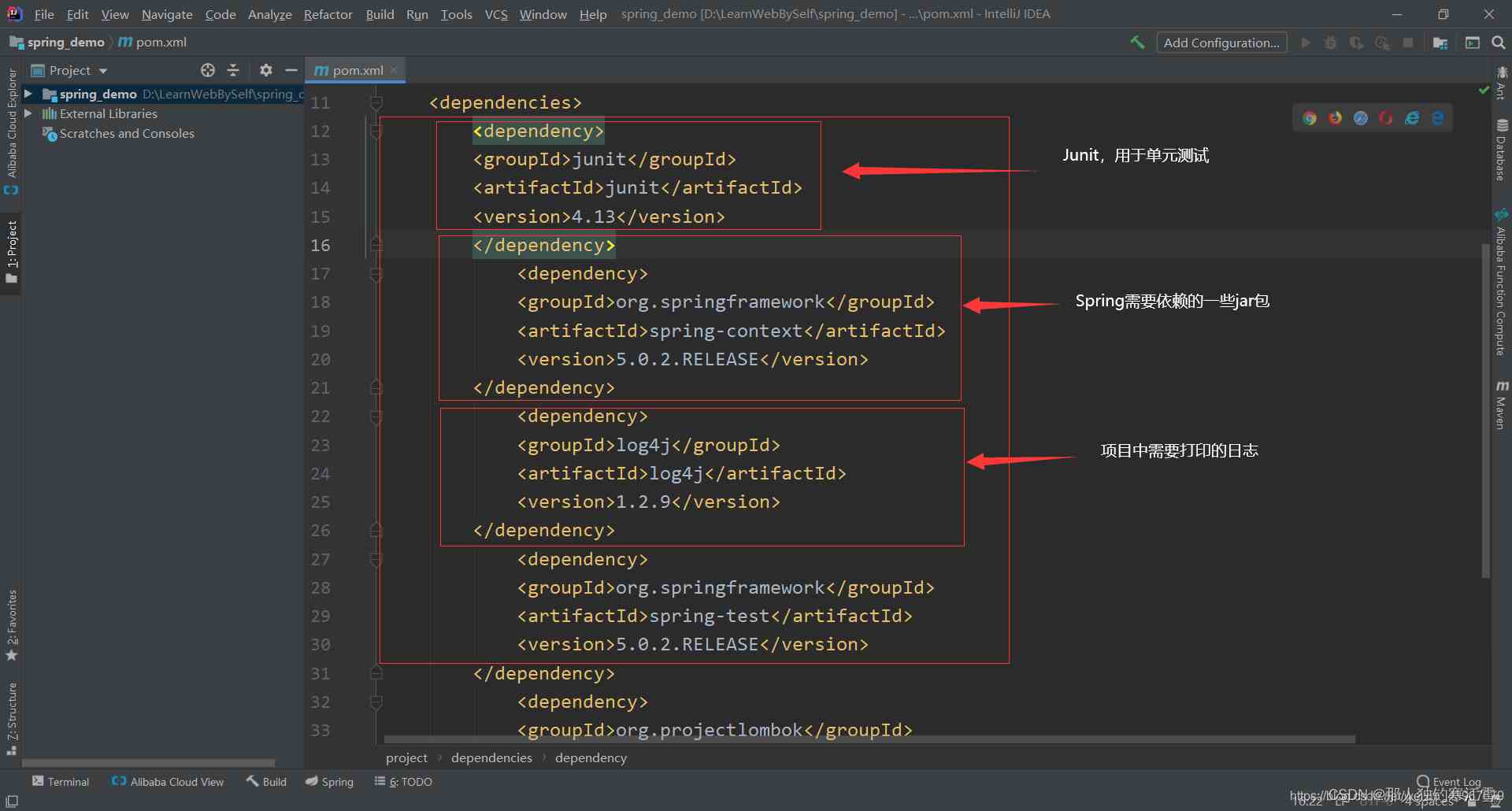Click the Add Configuration button

[x=1221, y=43]
